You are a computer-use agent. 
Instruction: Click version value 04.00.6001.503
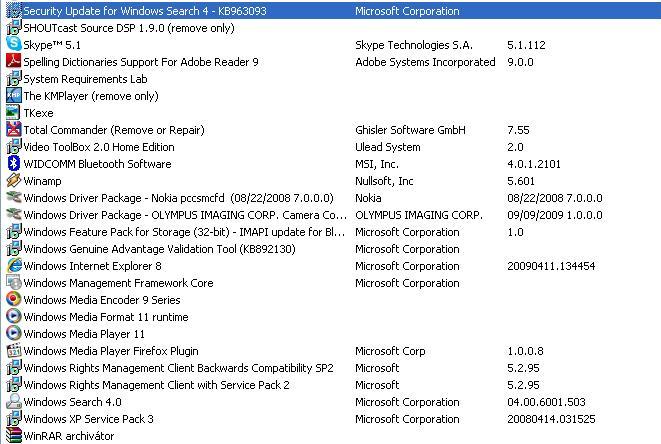[546, 402]
